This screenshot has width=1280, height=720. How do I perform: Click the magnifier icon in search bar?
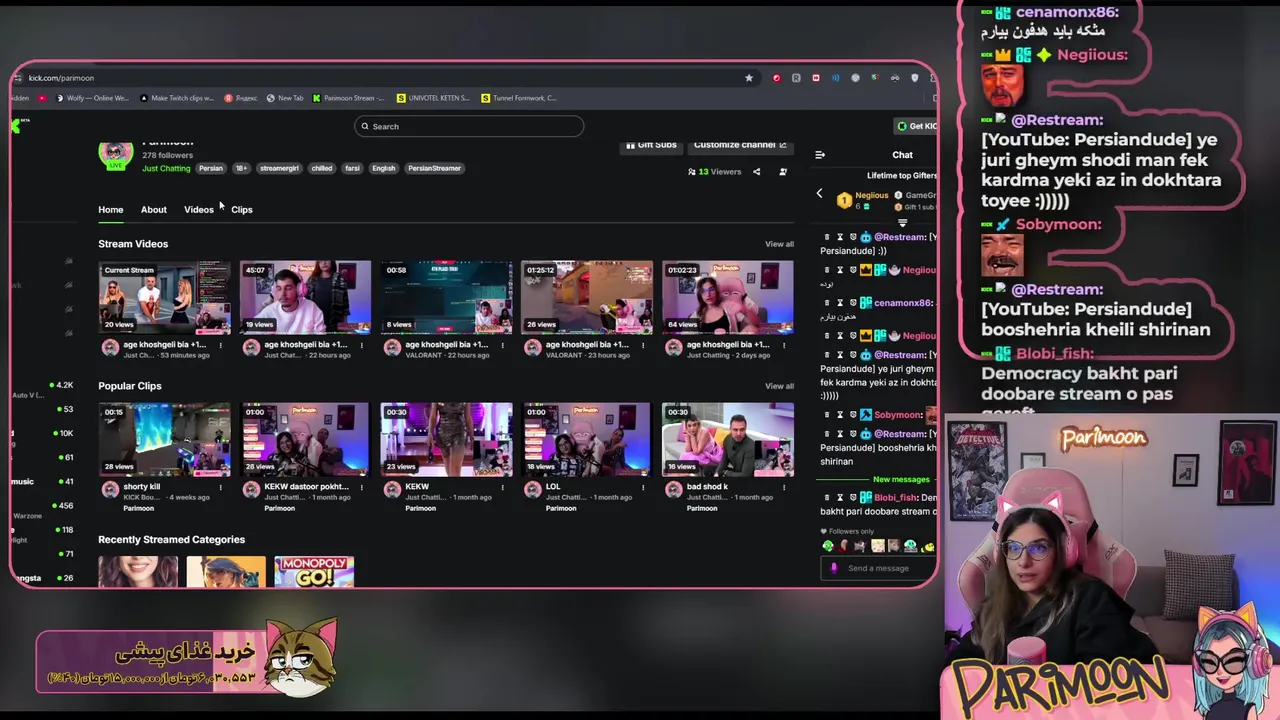(x=365, y=126)
